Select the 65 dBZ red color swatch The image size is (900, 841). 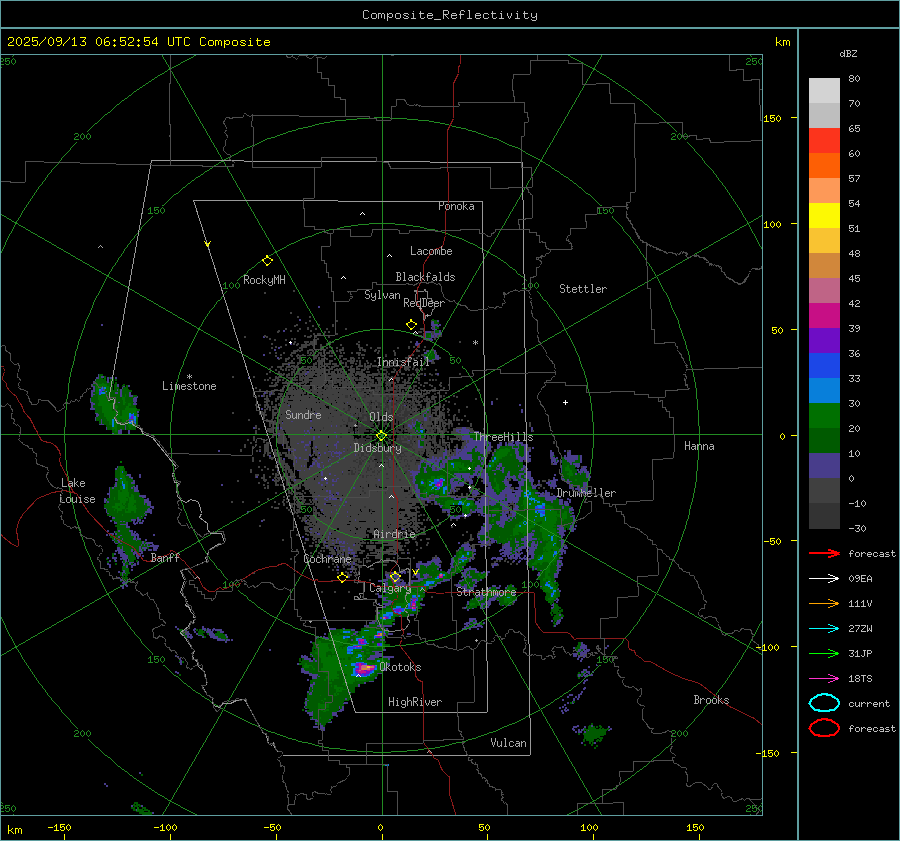coord(824,140)
